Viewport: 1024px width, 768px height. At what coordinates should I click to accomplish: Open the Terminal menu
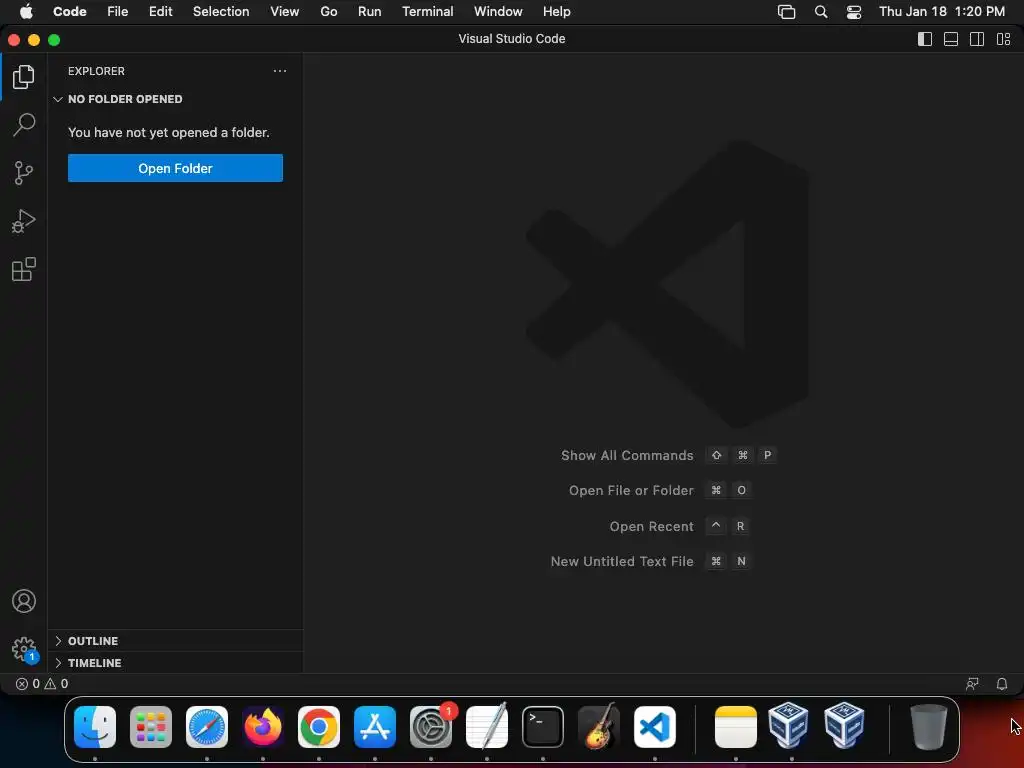(x=427, y=11)
